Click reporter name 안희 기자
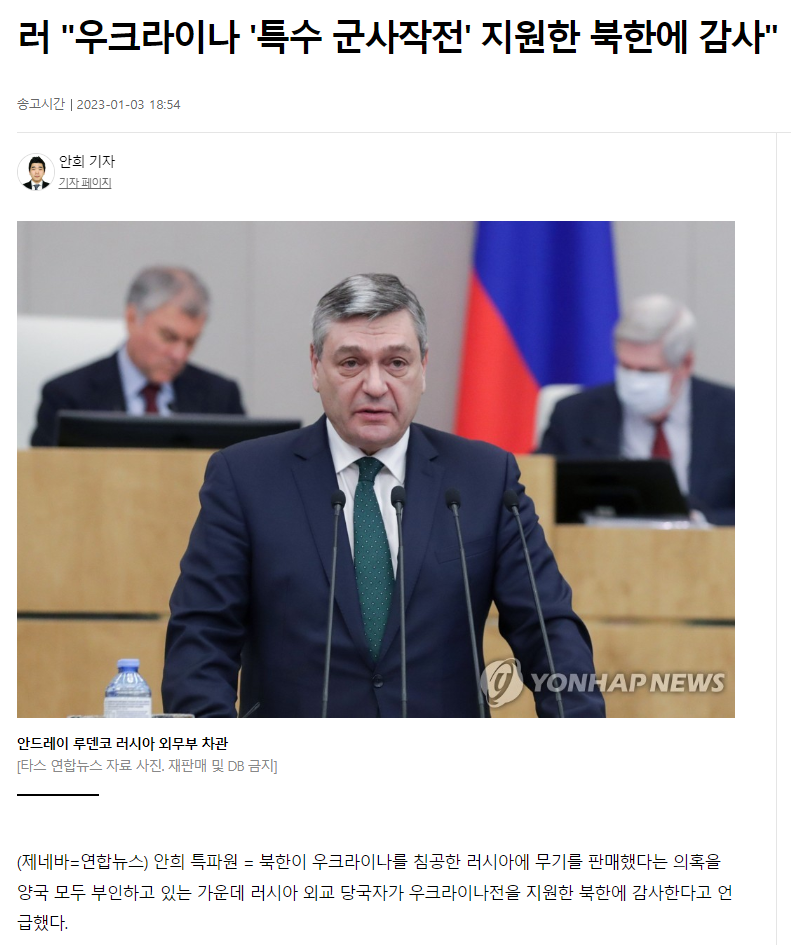Screen dimensions: 791x945 tap(87, 162)
